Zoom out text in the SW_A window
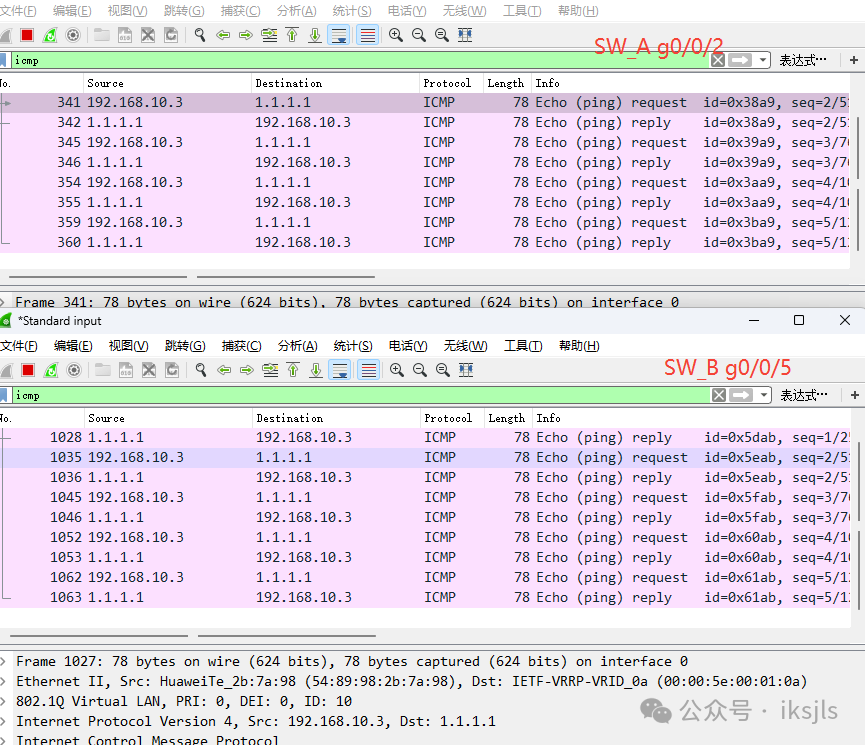Viewport: 865px width, 745px height. click(419, 35)
